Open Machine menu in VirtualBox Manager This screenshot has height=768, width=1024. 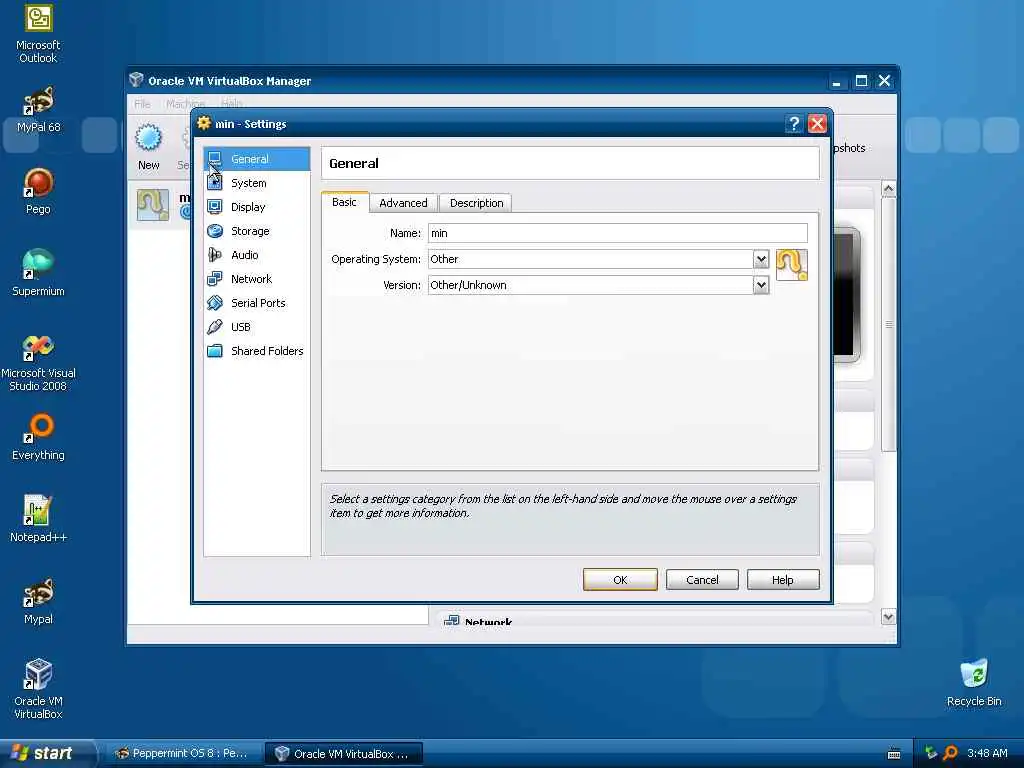[x=185, y=103]
